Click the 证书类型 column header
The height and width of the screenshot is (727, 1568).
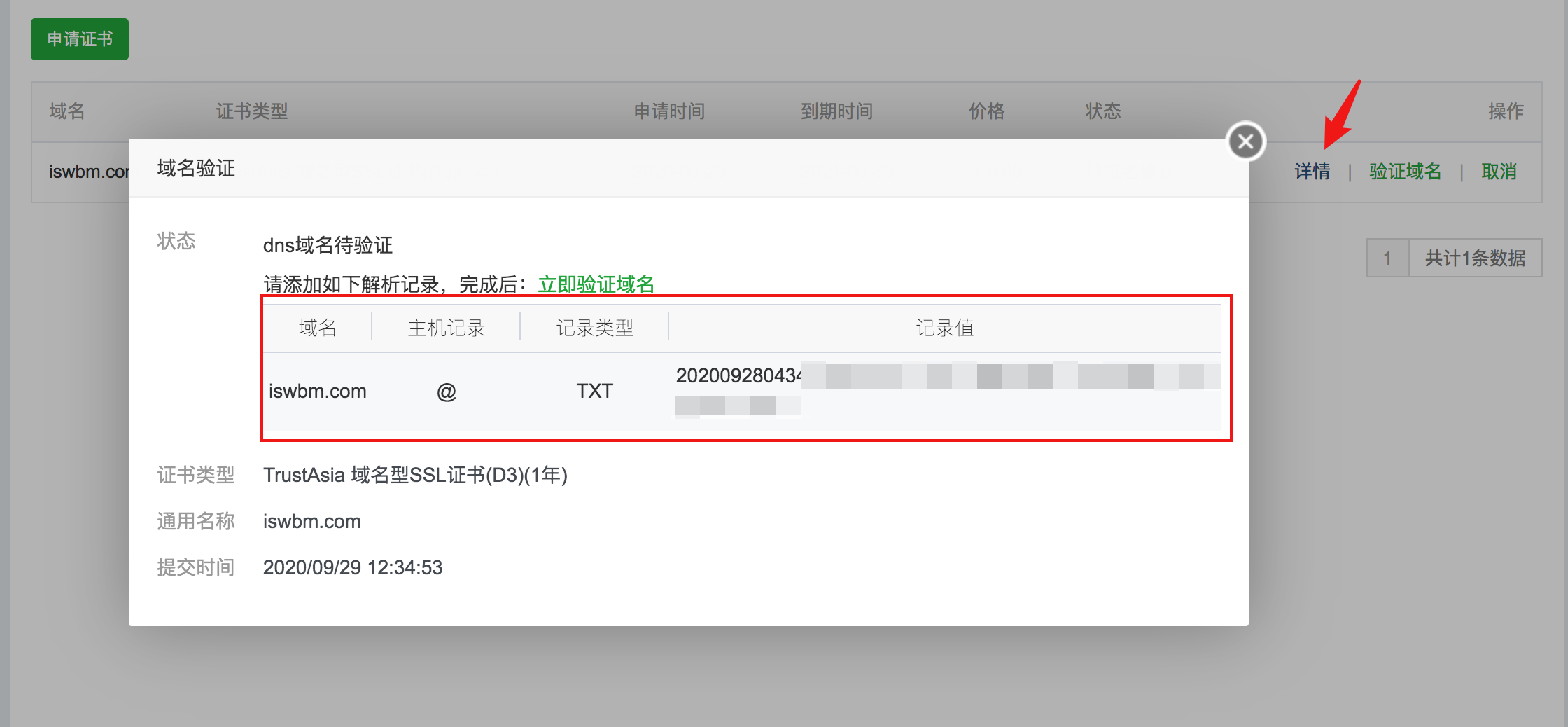click(251, 111)
